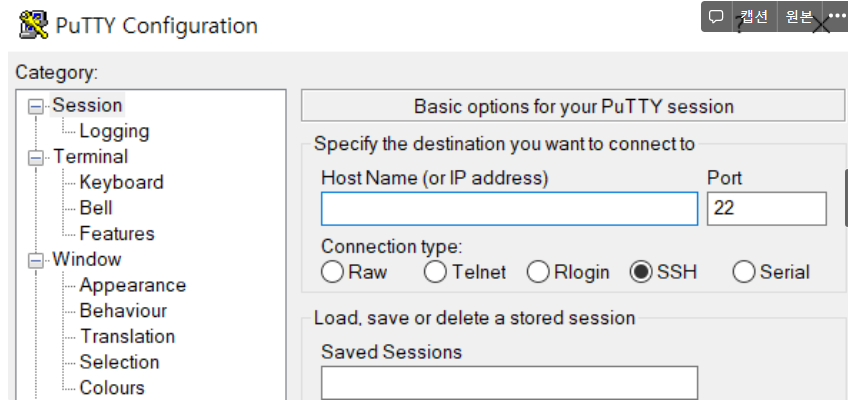
Task: Go to the Colours category
Action: click(112, 388)
